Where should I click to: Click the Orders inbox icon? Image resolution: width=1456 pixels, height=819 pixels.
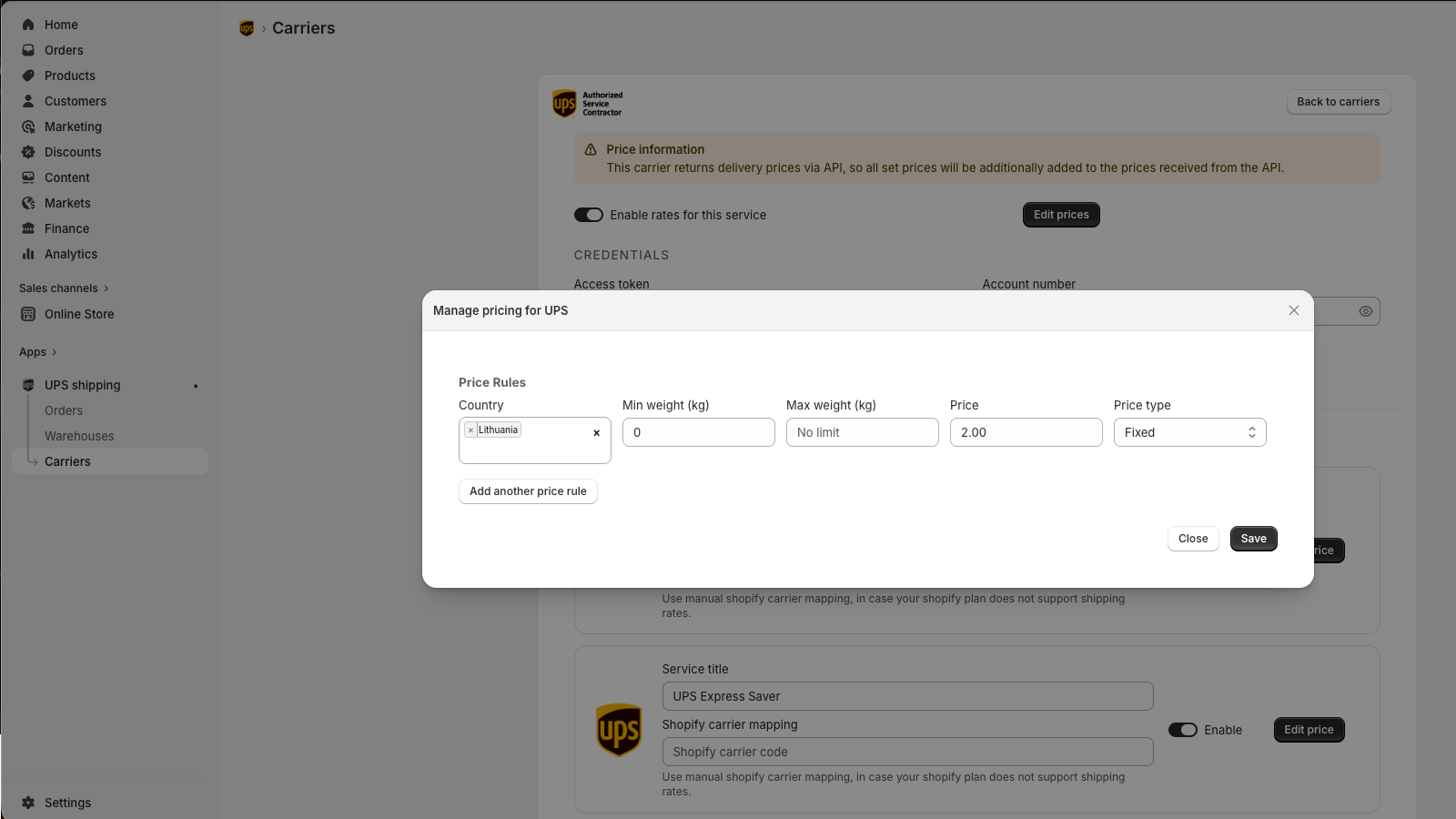(x=28, y=50)
